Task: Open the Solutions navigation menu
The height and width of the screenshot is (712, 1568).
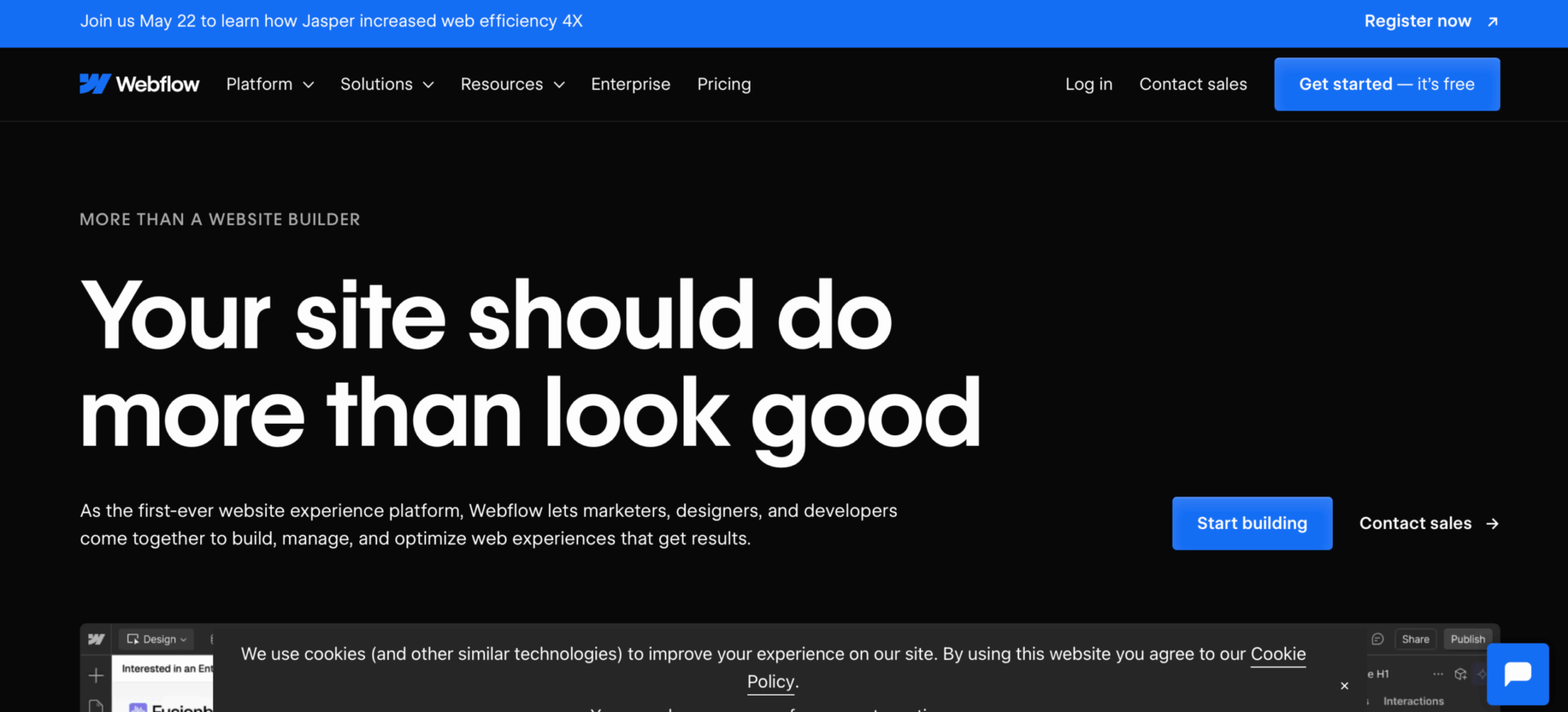Action: coord(387,84)
